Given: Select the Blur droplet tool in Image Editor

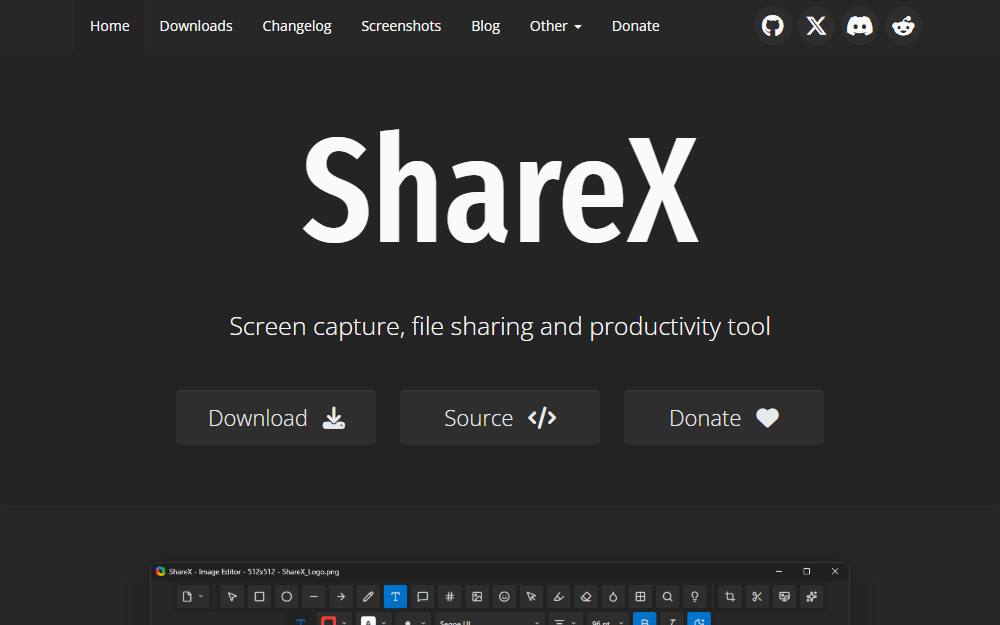Looking at the screenshot, I should [613, 597].
